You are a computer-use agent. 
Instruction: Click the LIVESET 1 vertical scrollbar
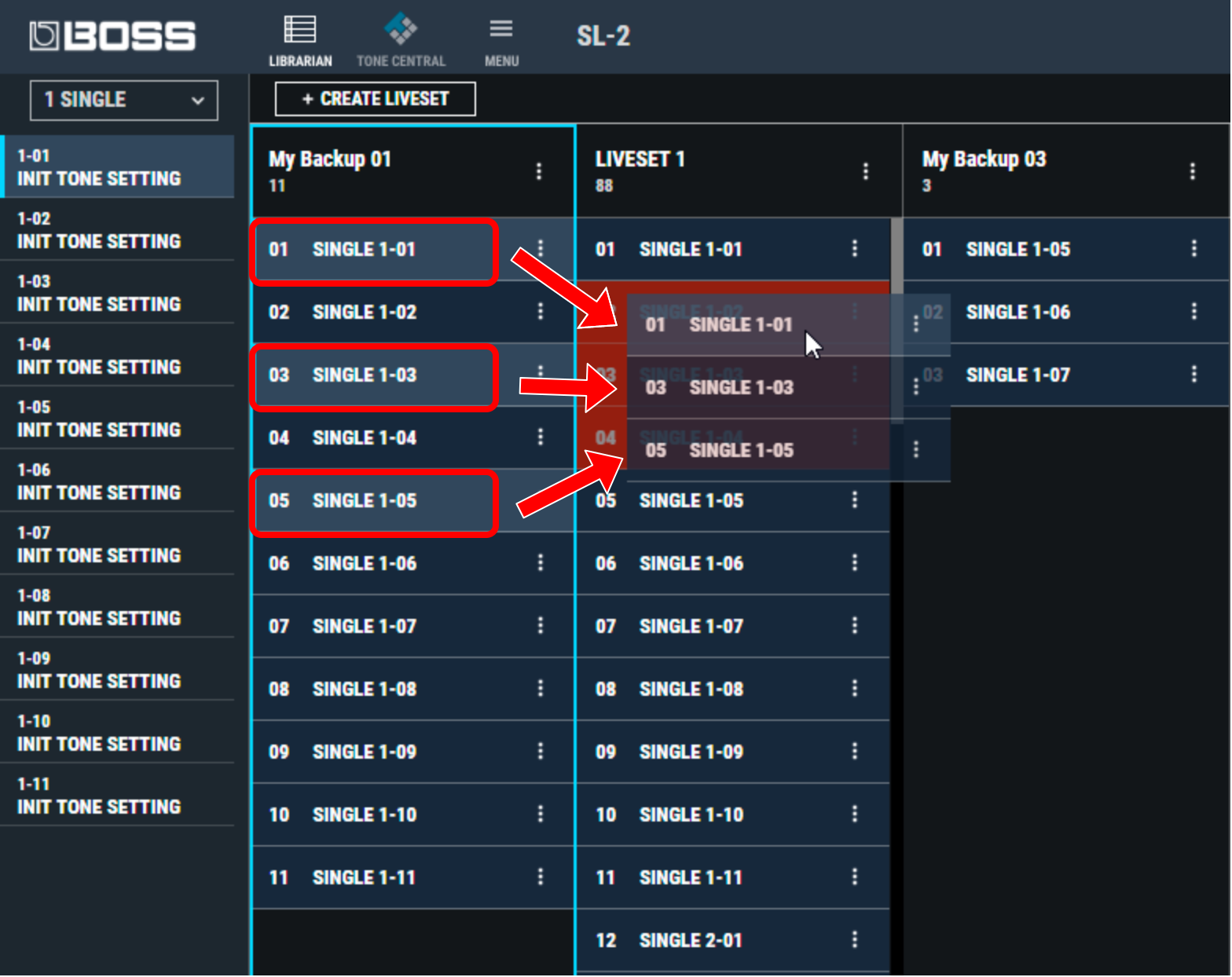point(896,320)
